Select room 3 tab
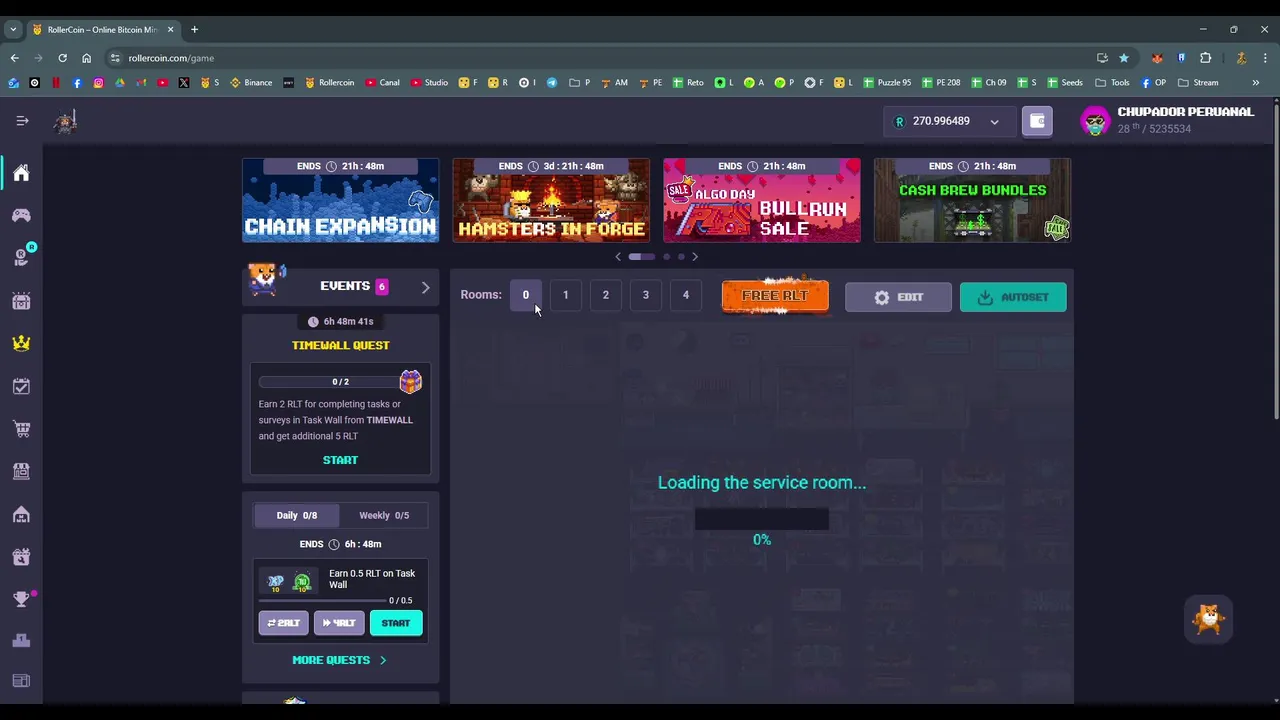The image size is (1280, 720). pyautogui.click(x=645, y=295)
